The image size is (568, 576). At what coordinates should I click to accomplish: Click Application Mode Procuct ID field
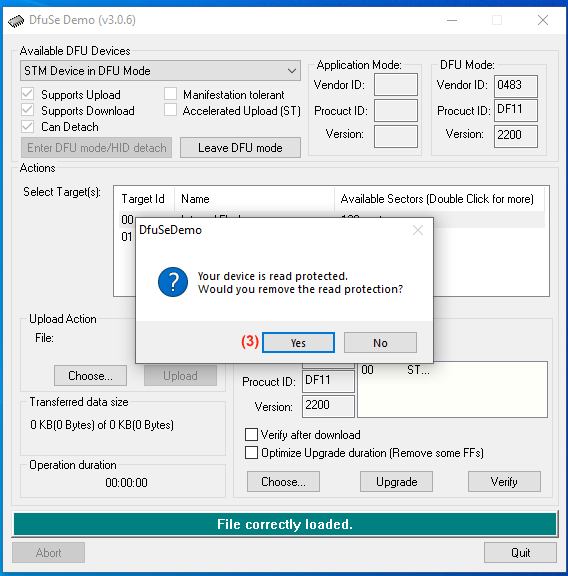[x=396, y=110]
